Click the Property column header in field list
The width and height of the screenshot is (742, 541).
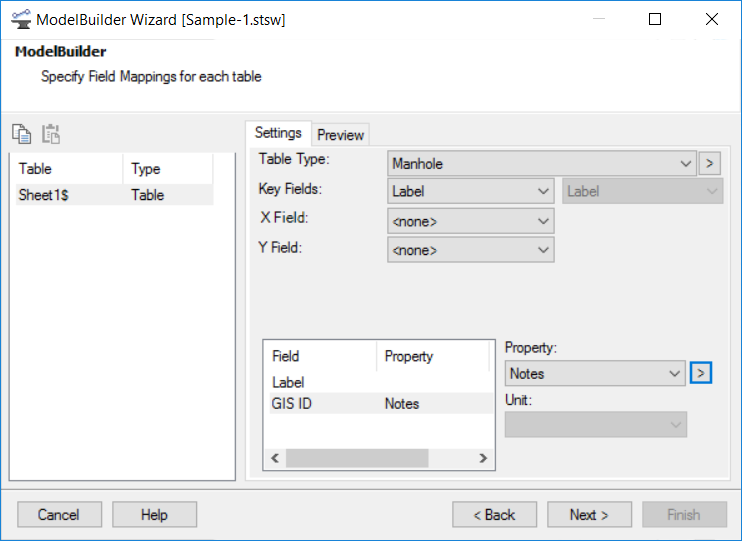pos(433,356)
